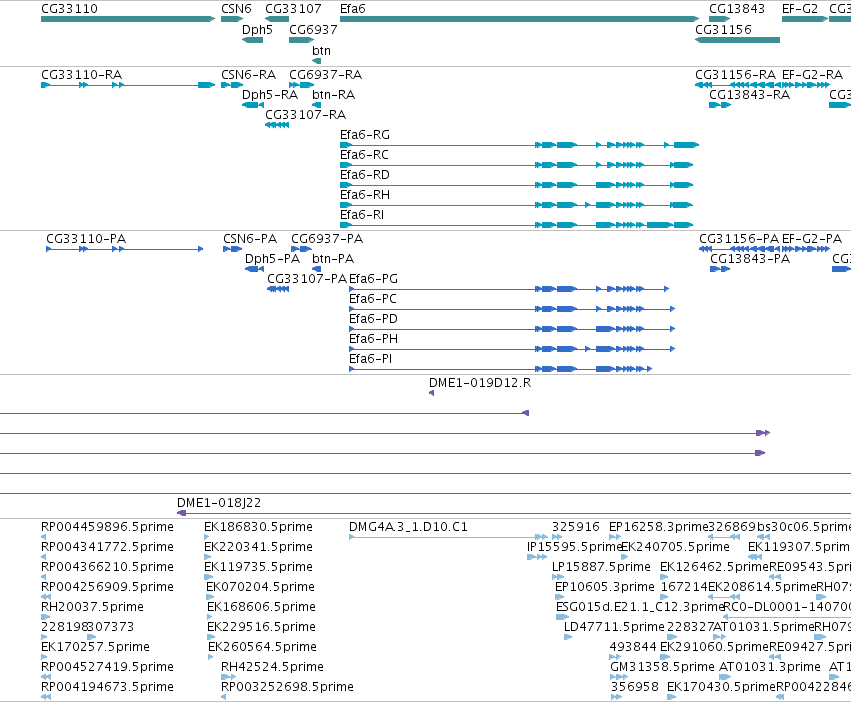Image resolution: width=851 pixels, height=702 pixels.
Task: Select the CG13843 gene label
Action: (x=737, y=9)
